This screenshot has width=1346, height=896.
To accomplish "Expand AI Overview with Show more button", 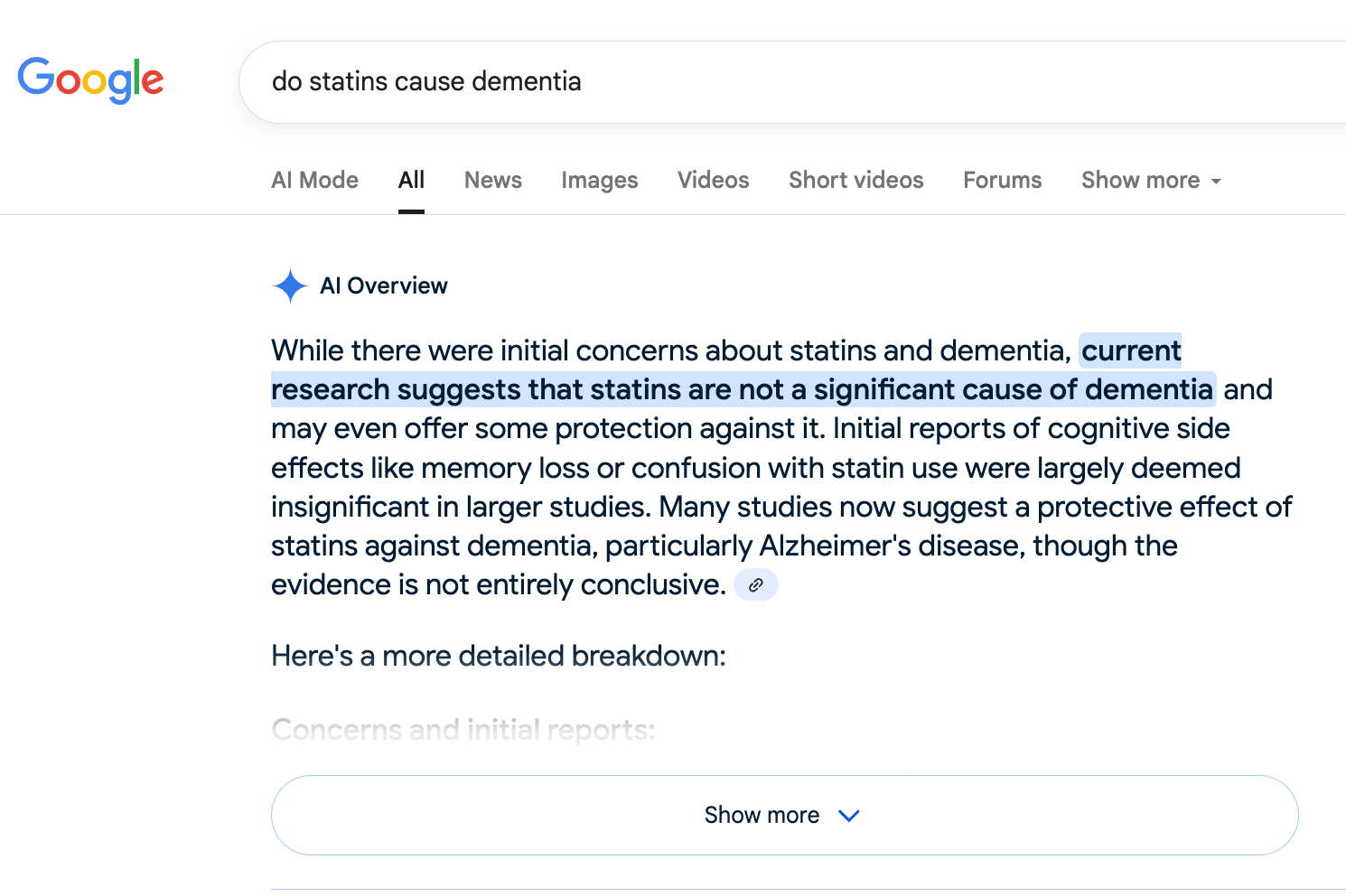I will pos(762,816).
